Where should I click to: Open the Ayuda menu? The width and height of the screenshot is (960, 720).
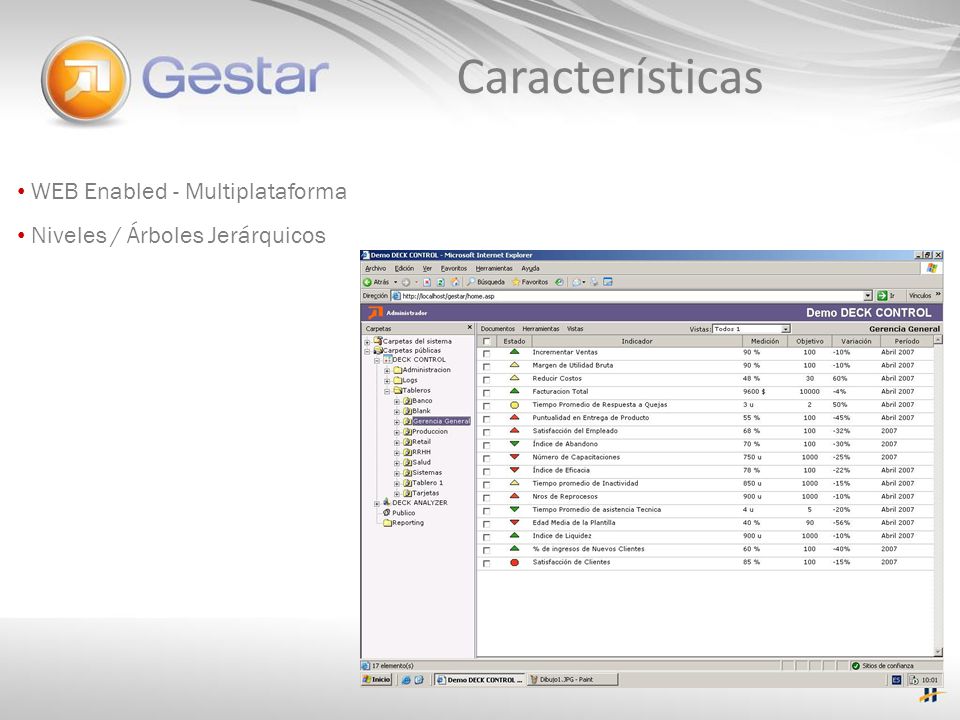pos(530,268)
